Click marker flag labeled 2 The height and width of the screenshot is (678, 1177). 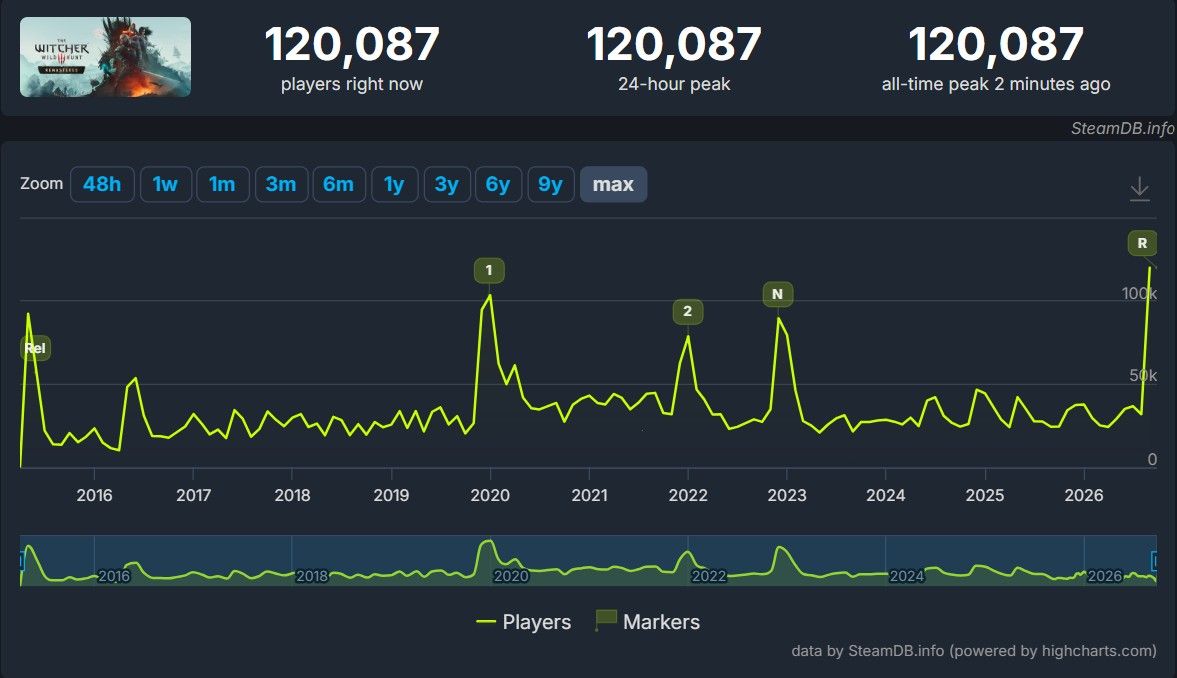(x=688, y=312)
